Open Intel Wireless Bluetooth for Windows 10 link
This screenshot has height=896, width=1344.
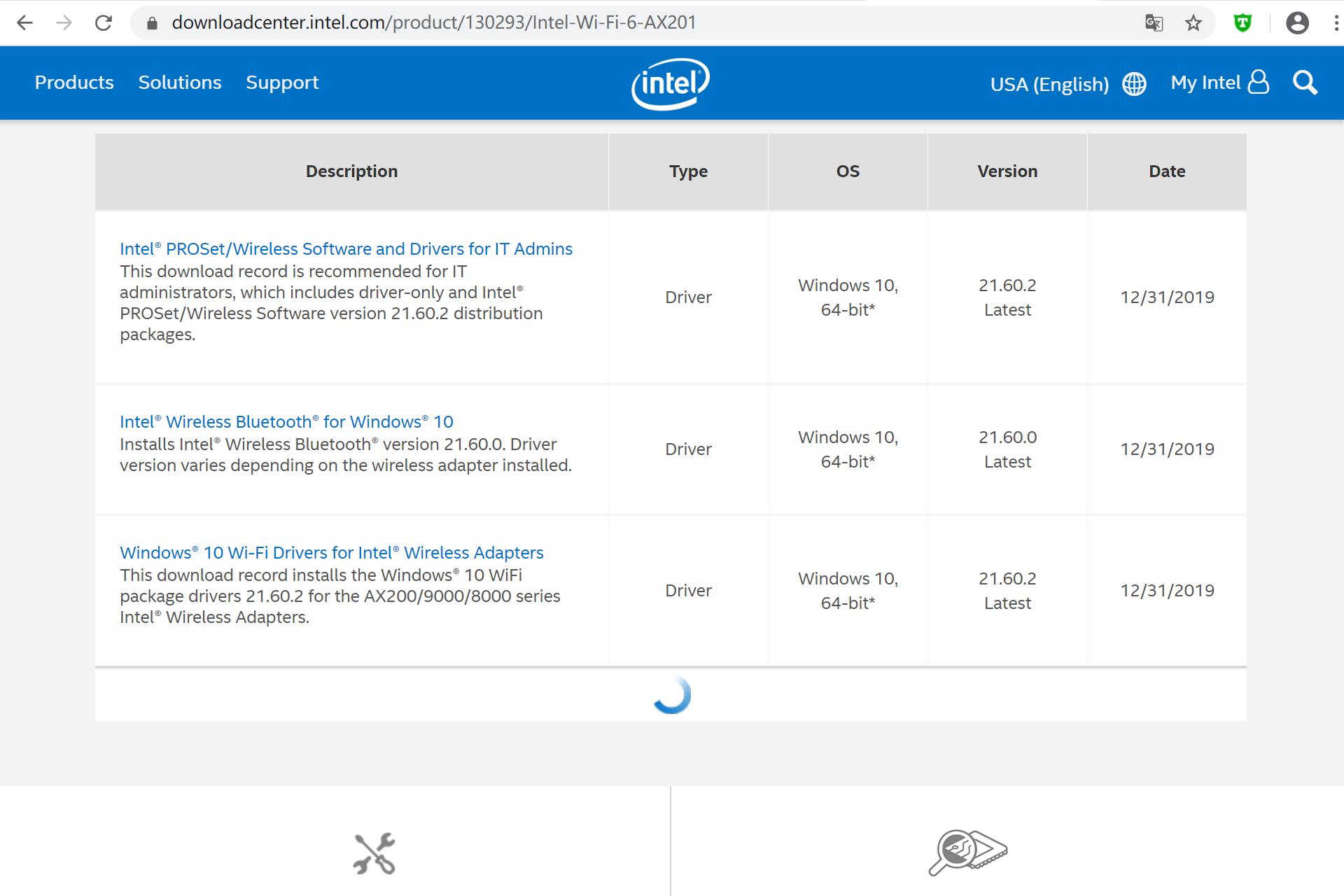point(286,422)
